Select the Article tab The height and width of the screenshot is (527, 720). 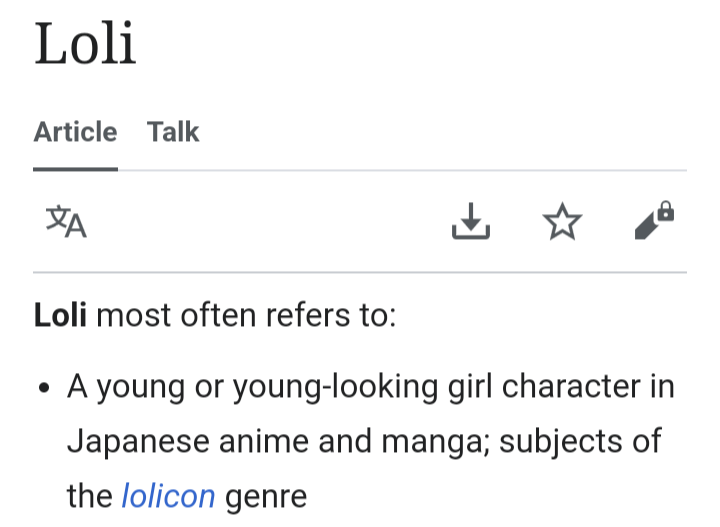coord(75,132)
